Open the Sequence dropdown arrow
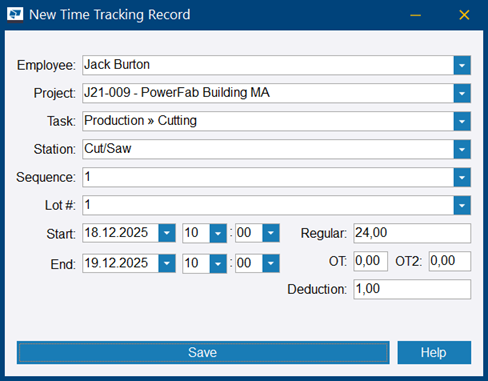488x381 pixels. [462, 177]
